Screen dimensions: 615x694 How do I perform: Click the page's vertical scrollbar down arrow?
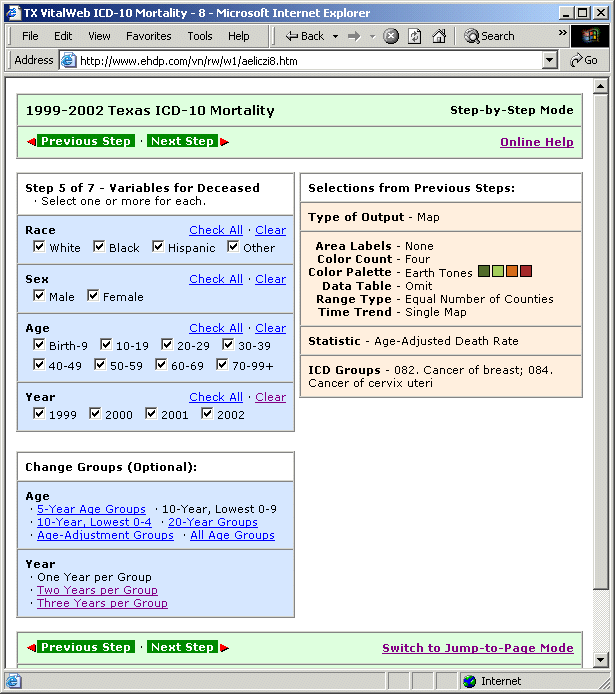tap(600, 660)
